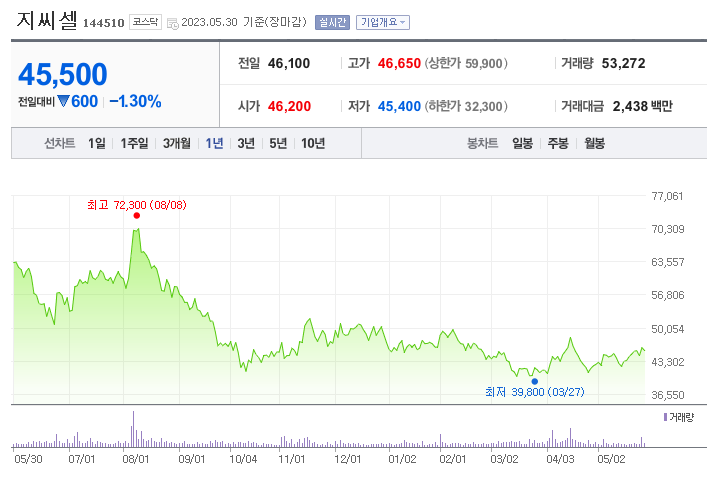The image size is (707, 478).
Task: Click the 77,061 price axis label
Action: pos(667,196)
